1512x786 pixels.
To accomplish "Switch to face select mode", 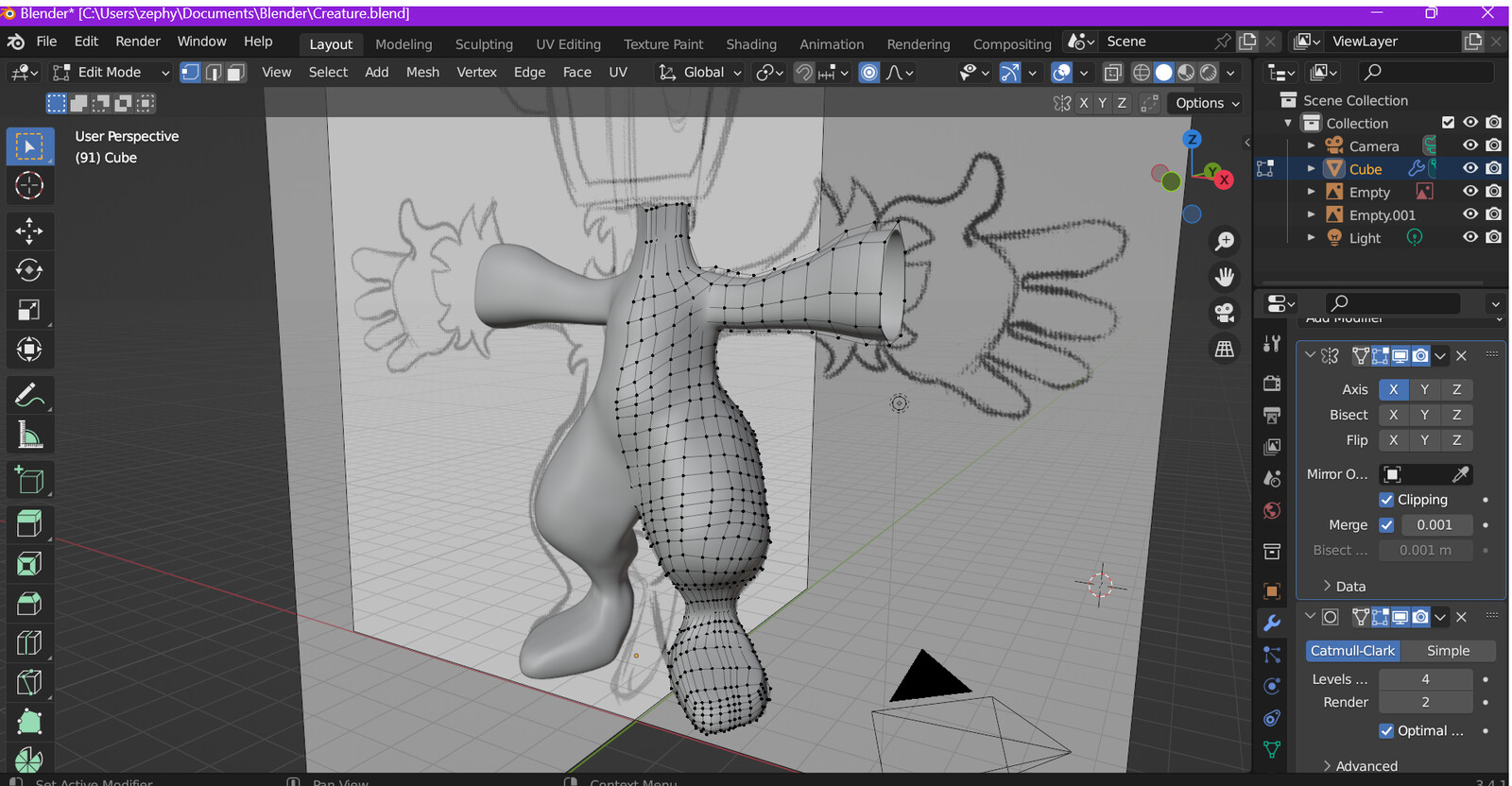I will pos(235,72).
